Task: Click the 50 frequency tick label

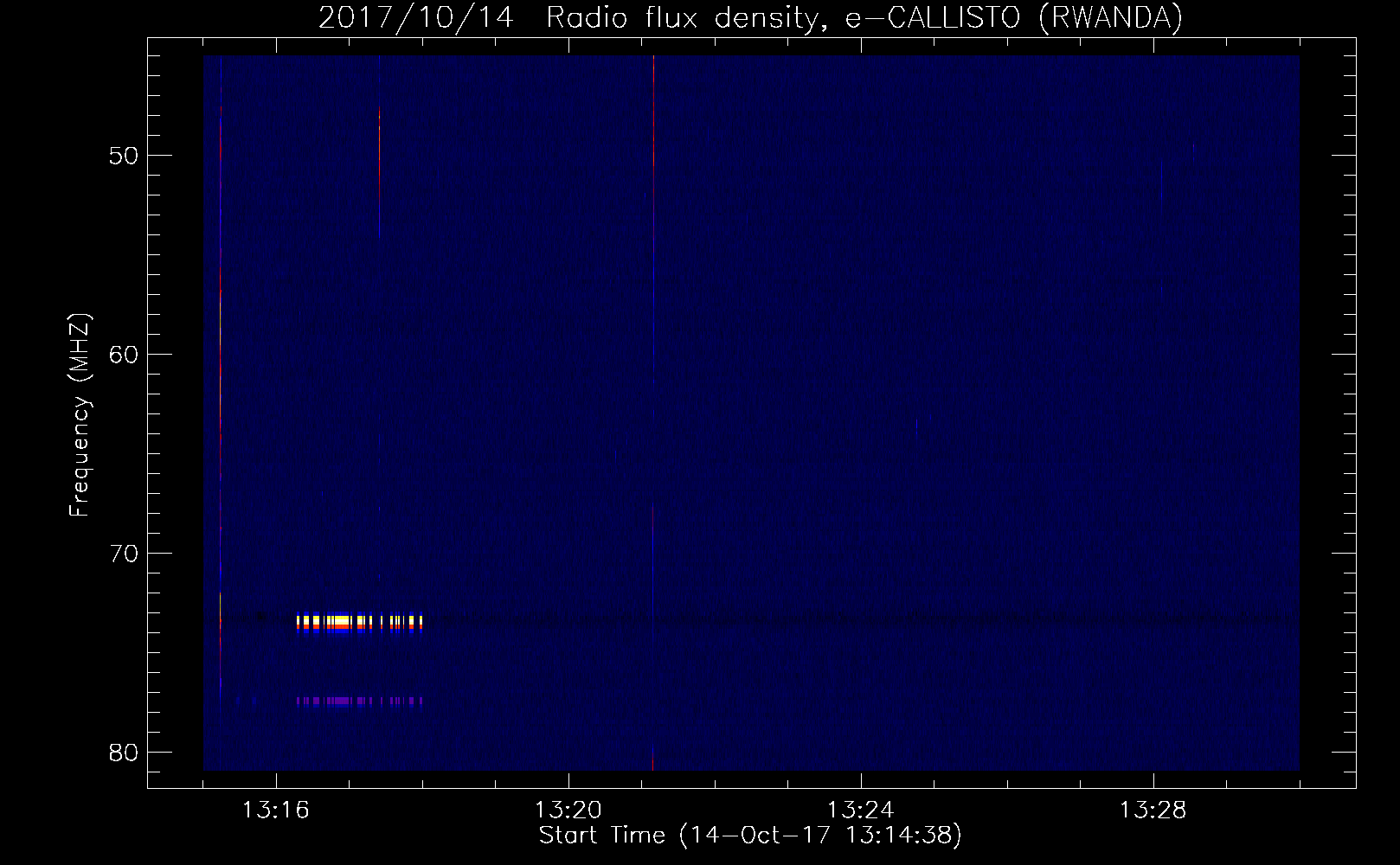Action: coord(125,156)
